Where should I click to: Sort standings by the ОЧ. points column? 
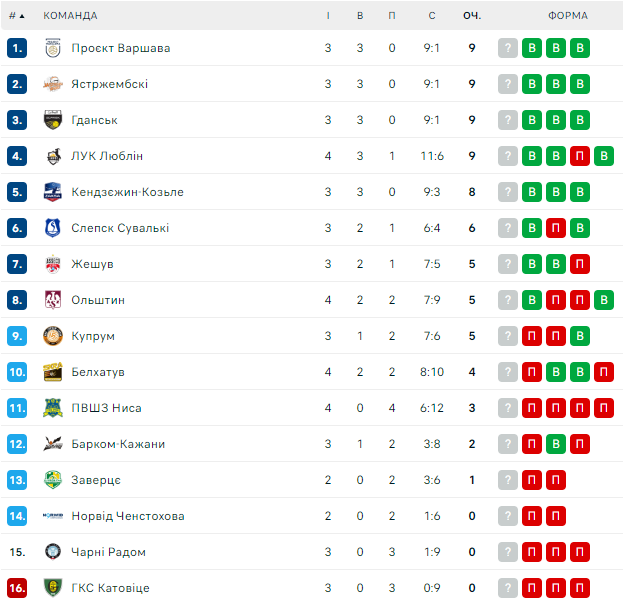pyautogui.click(x=471, y=16)
